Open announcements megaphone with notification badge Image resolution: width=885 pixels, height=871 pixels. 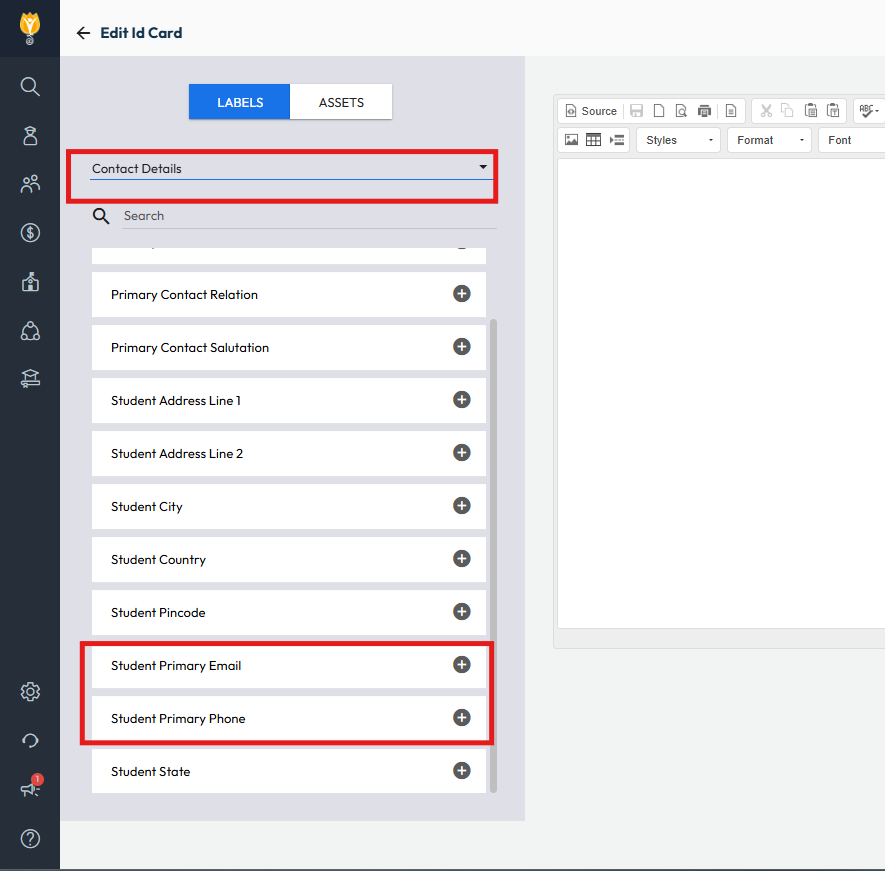coord(31,786)
